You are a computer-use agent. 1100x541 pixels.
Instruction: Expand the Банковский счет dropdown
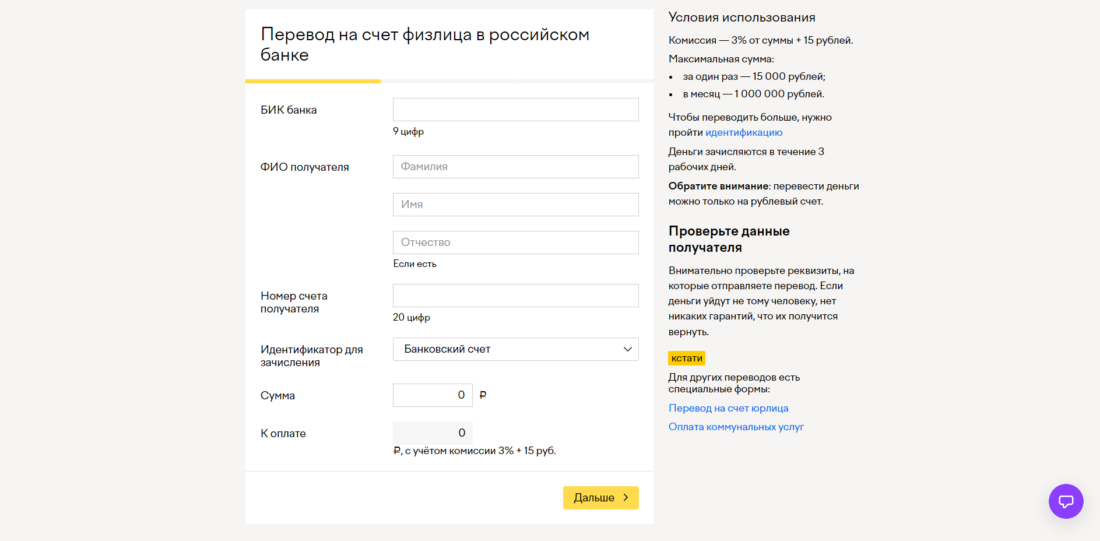(x=515, y=349)
